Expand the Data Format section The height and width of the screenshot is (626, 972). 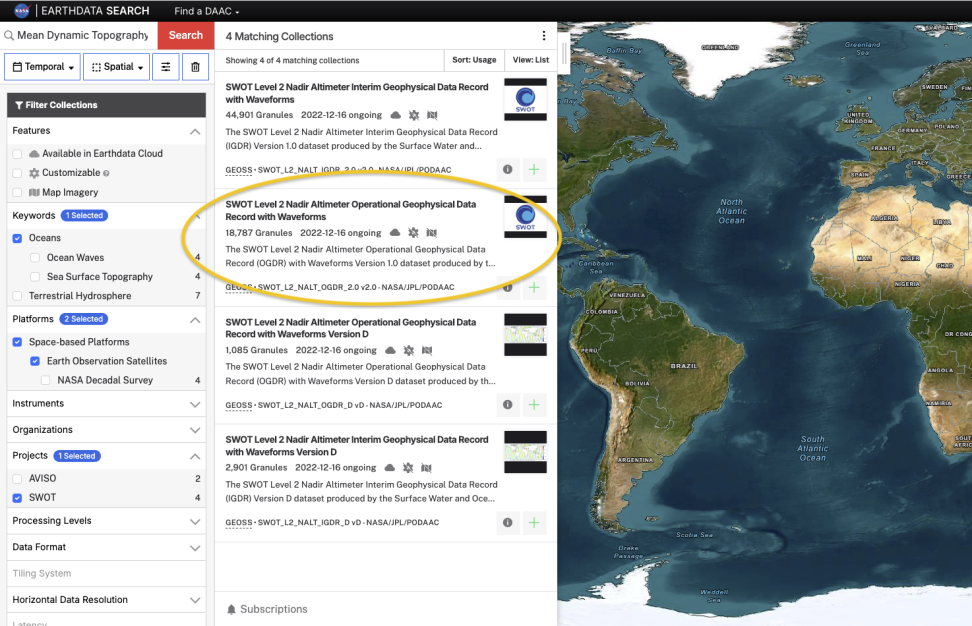tap(195, 548)
